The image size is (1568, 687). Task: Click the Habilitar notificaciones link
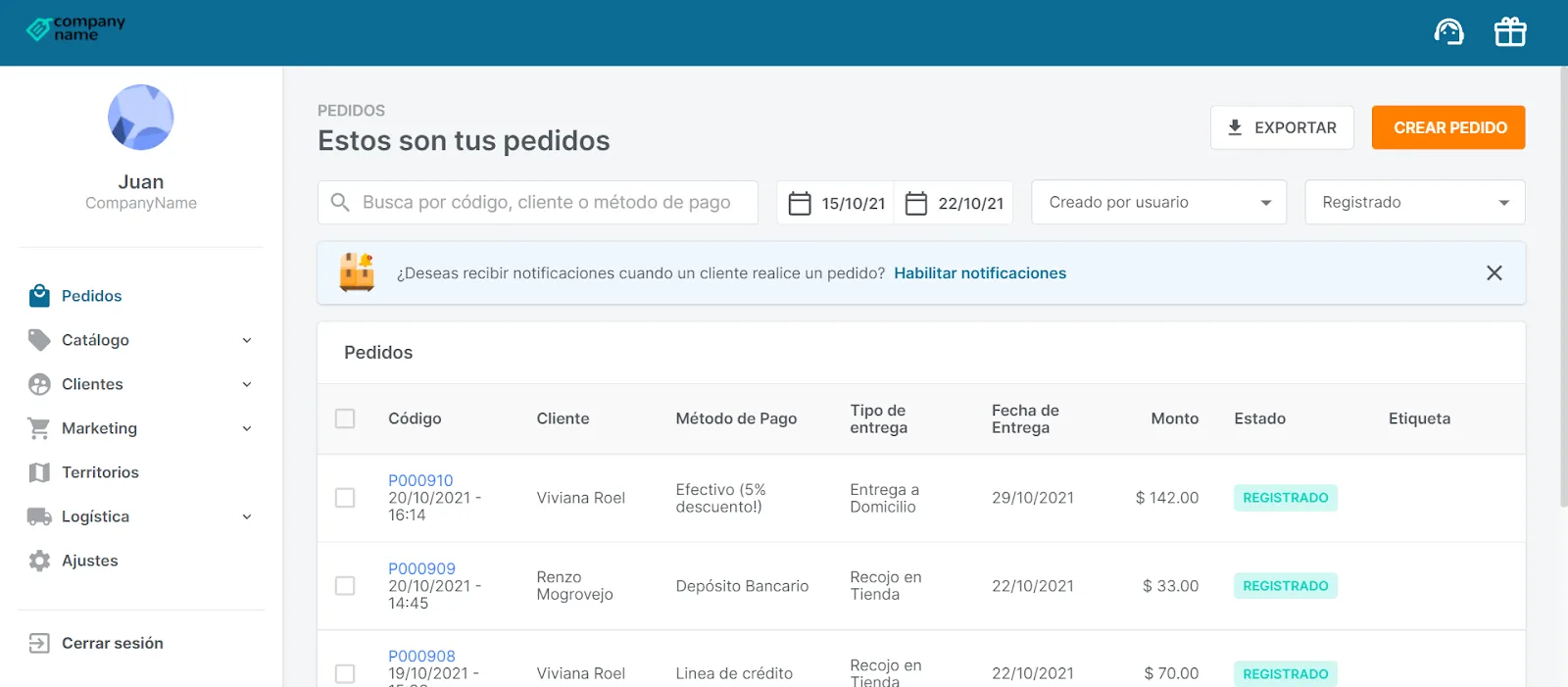980,273
